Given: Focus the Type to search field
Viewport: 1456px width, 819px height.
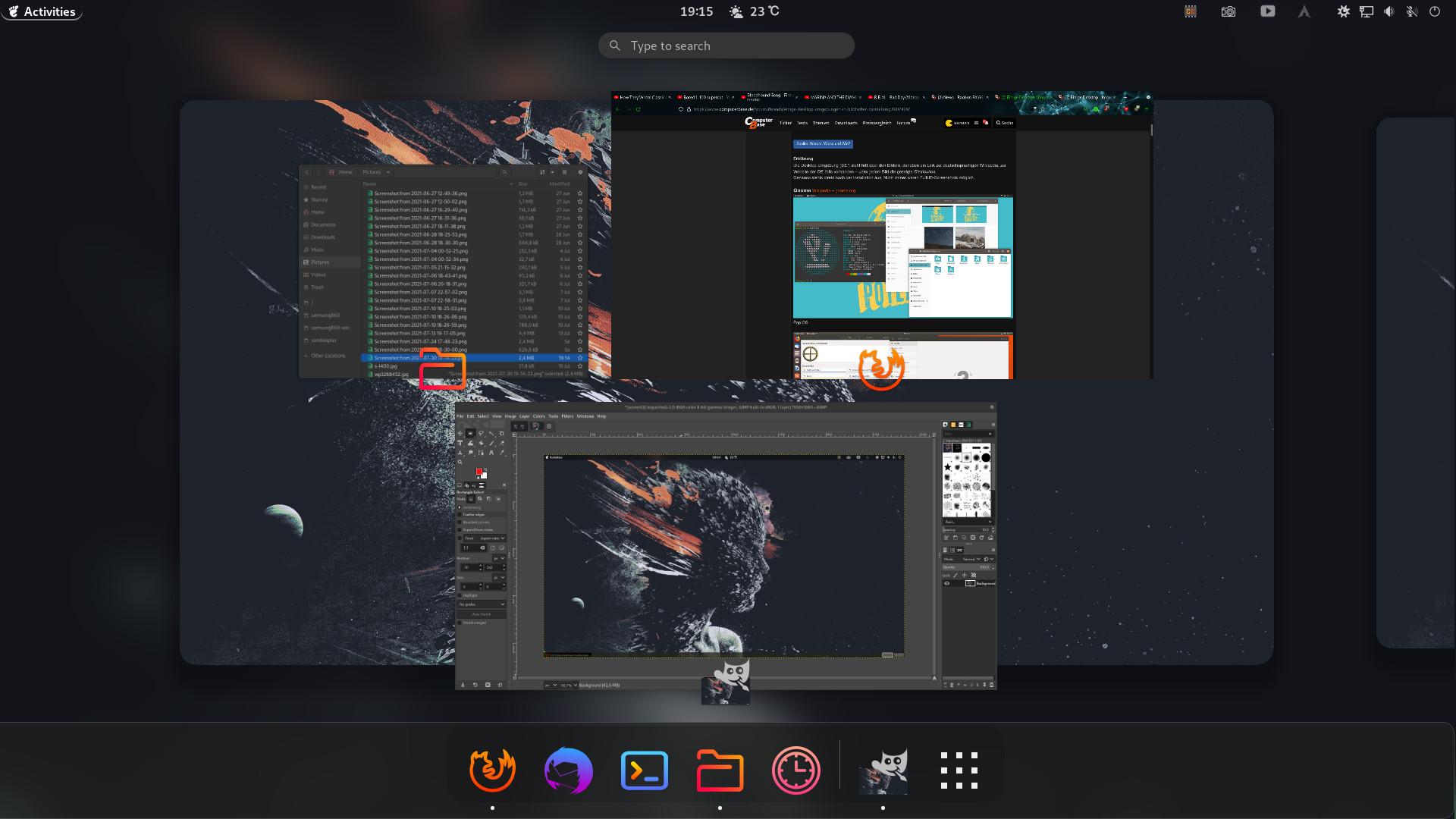Looking at the screenshot, I should [x=726, y=45].
